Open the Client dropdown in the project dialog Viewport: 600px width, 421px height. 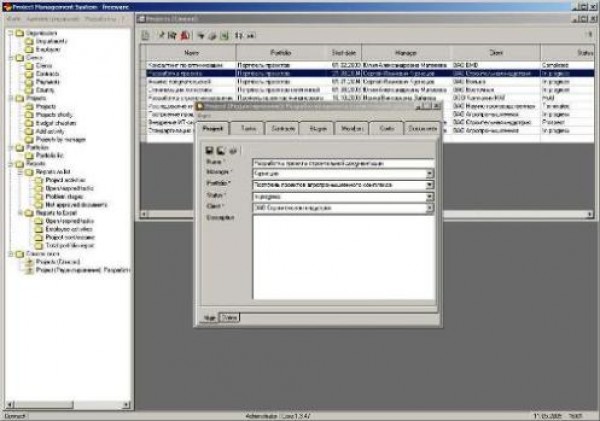tap(430, 208)
